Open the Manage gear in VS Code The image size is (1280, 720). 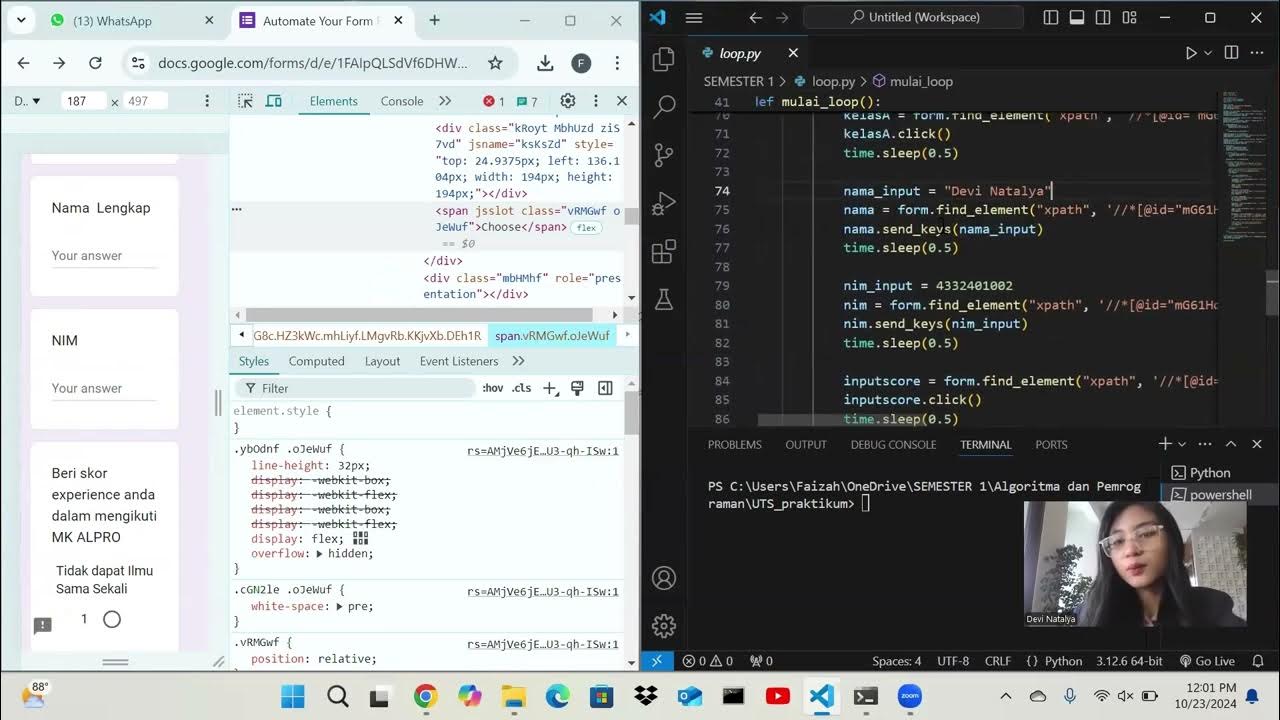pyautogui.click(x=664, y=626)
